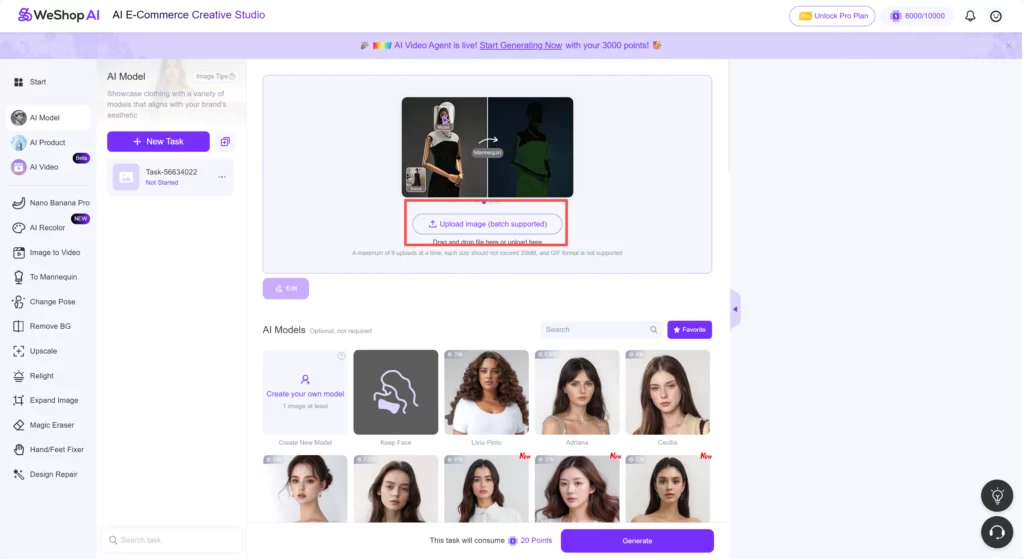The width and height of the screenshot is (1024, 559).
Task: Open the Image Tips help icon
Action: (x=232, y=76)
